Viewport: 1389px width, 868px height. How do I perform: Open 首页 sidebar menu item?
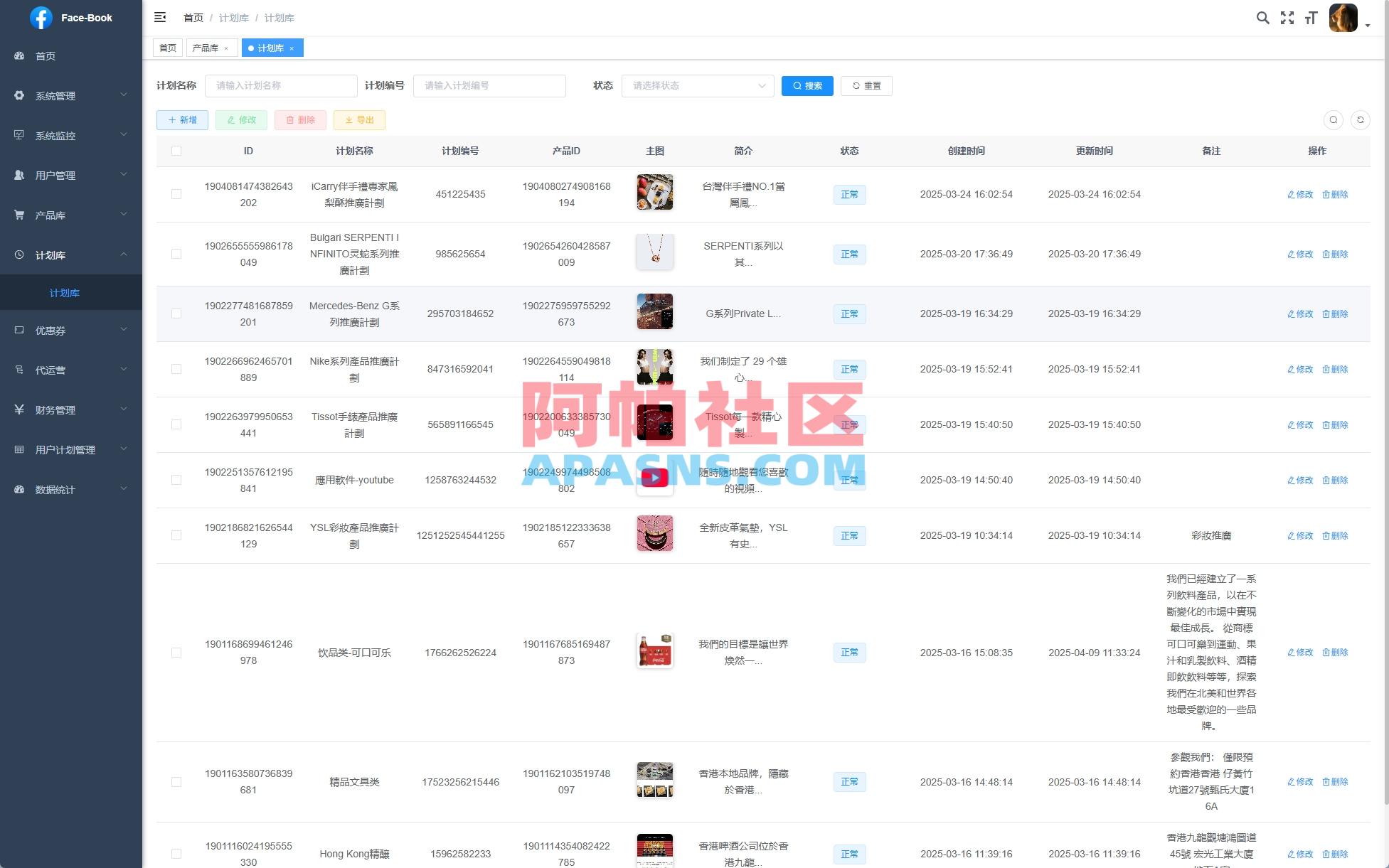(71, 55)
